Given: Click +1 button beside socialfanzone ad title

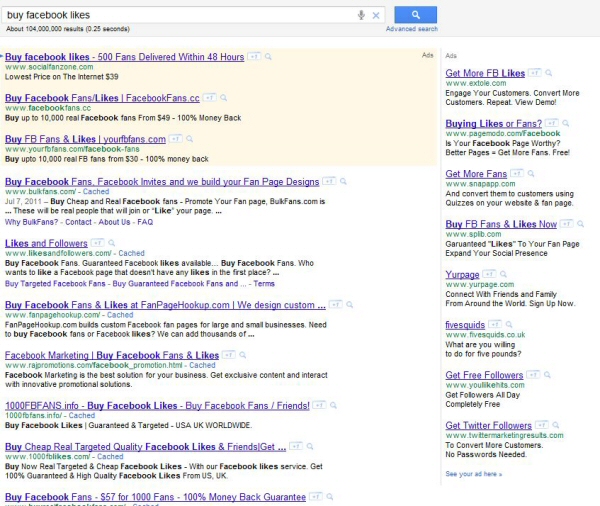Looking at the screenshot, I should [255, 56].
